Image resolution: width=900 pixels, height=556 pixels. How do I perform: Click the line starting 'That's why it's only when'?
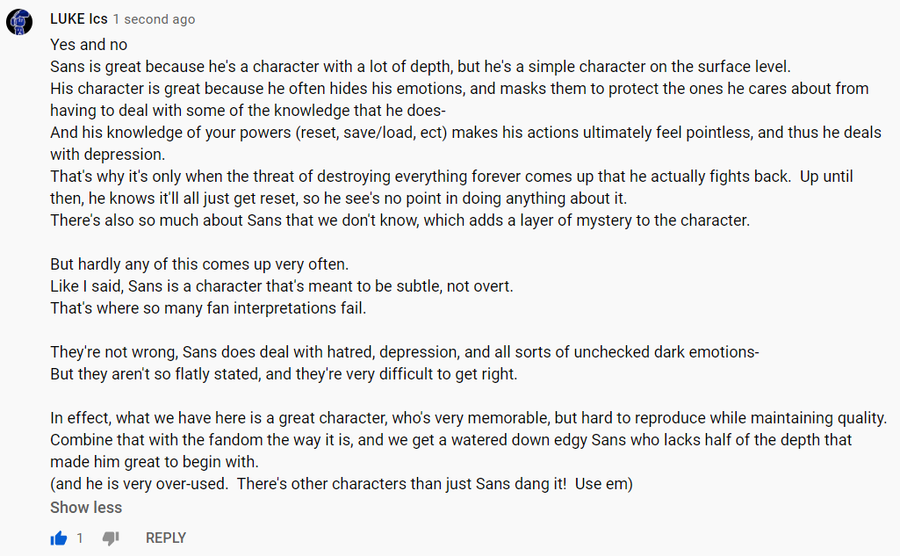pos(451,187)
